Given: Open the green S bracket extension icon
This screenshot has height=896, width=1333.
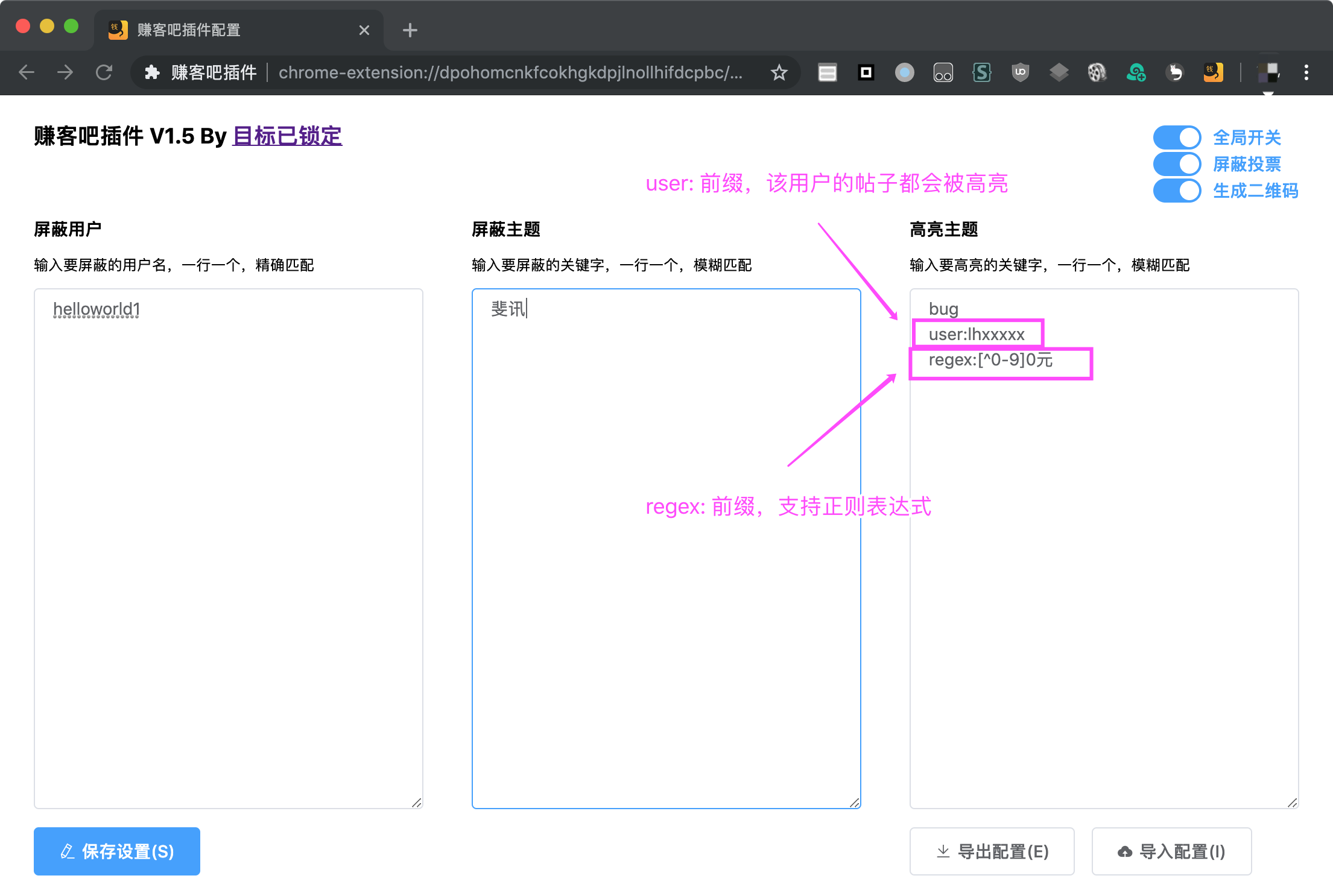Looking at the screenshot, I should pos(981,72).
